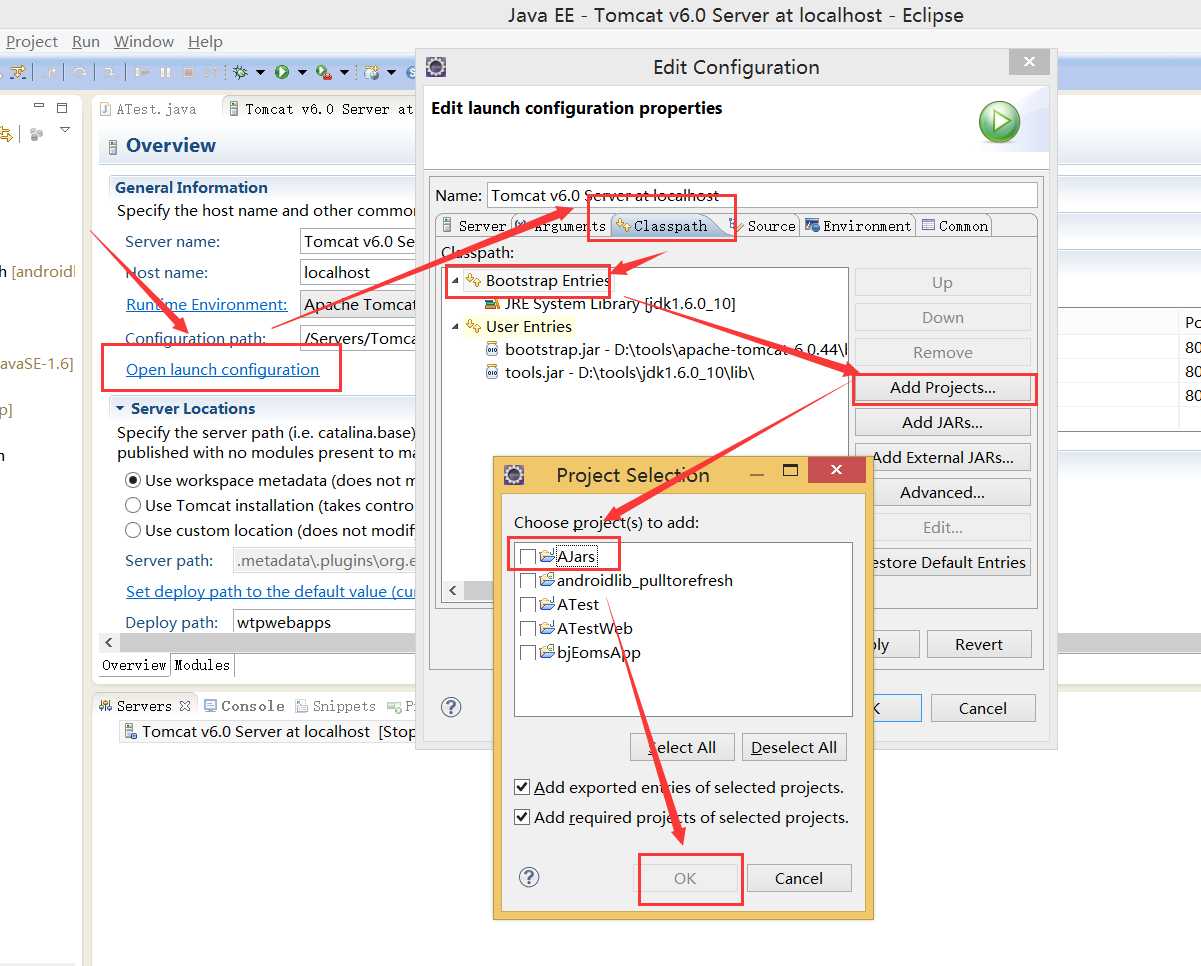Maximize the left panel view

click(62, 107)
